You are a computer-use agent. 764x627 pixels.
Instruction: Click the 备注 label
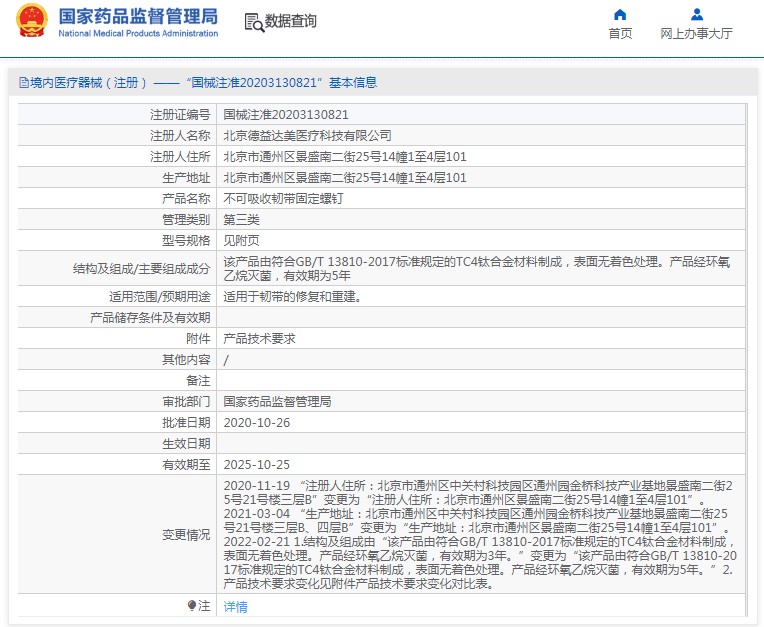coord(198,380)
